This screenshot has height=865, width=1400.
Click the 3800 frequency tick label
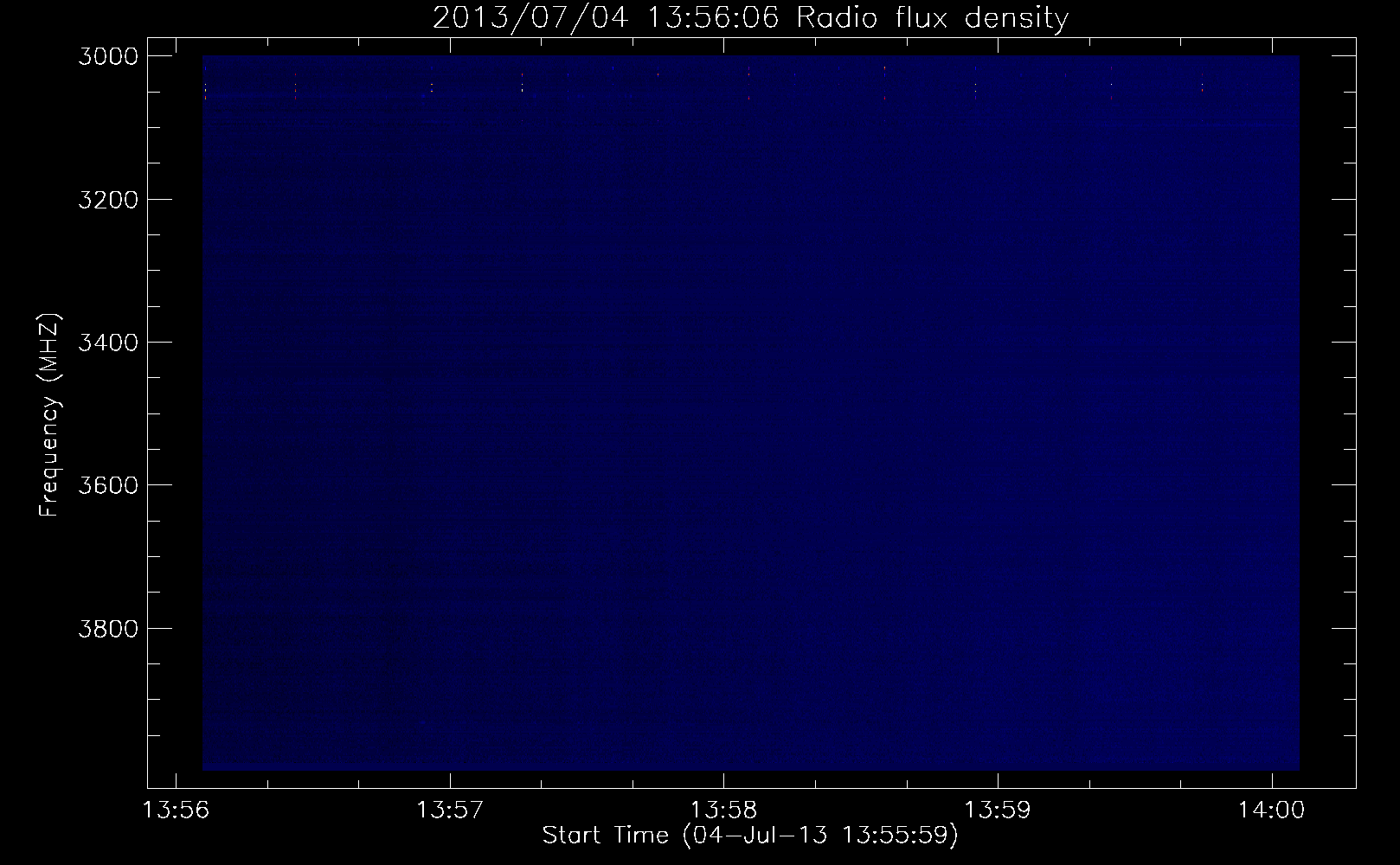[x=107, y=627]
